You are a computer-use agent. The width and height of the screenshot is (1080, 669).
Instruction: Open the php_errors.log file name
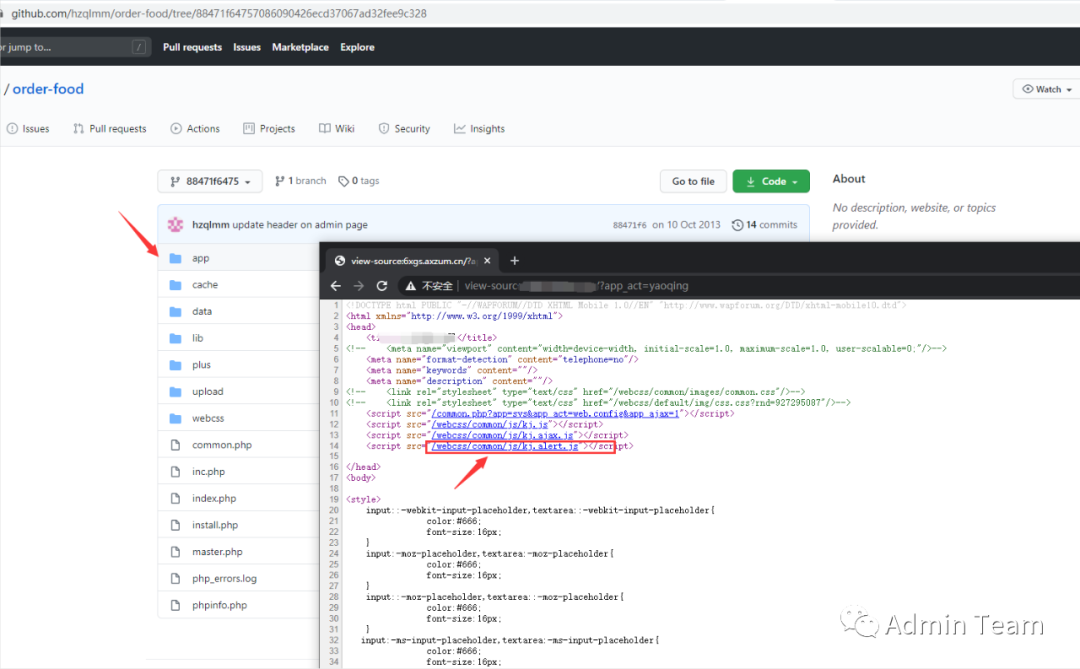tap(225, 579)
